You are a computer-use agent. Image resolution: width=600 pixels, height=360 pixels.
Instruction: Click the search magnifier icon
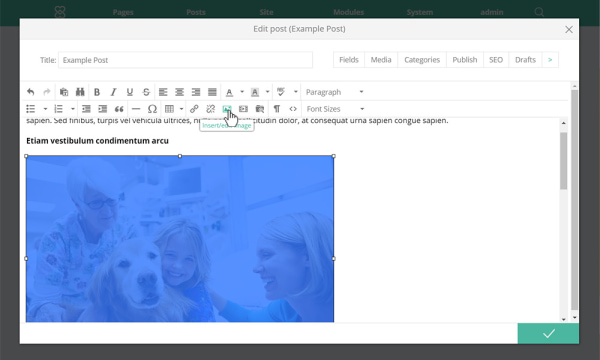click(x=539, y=12)
